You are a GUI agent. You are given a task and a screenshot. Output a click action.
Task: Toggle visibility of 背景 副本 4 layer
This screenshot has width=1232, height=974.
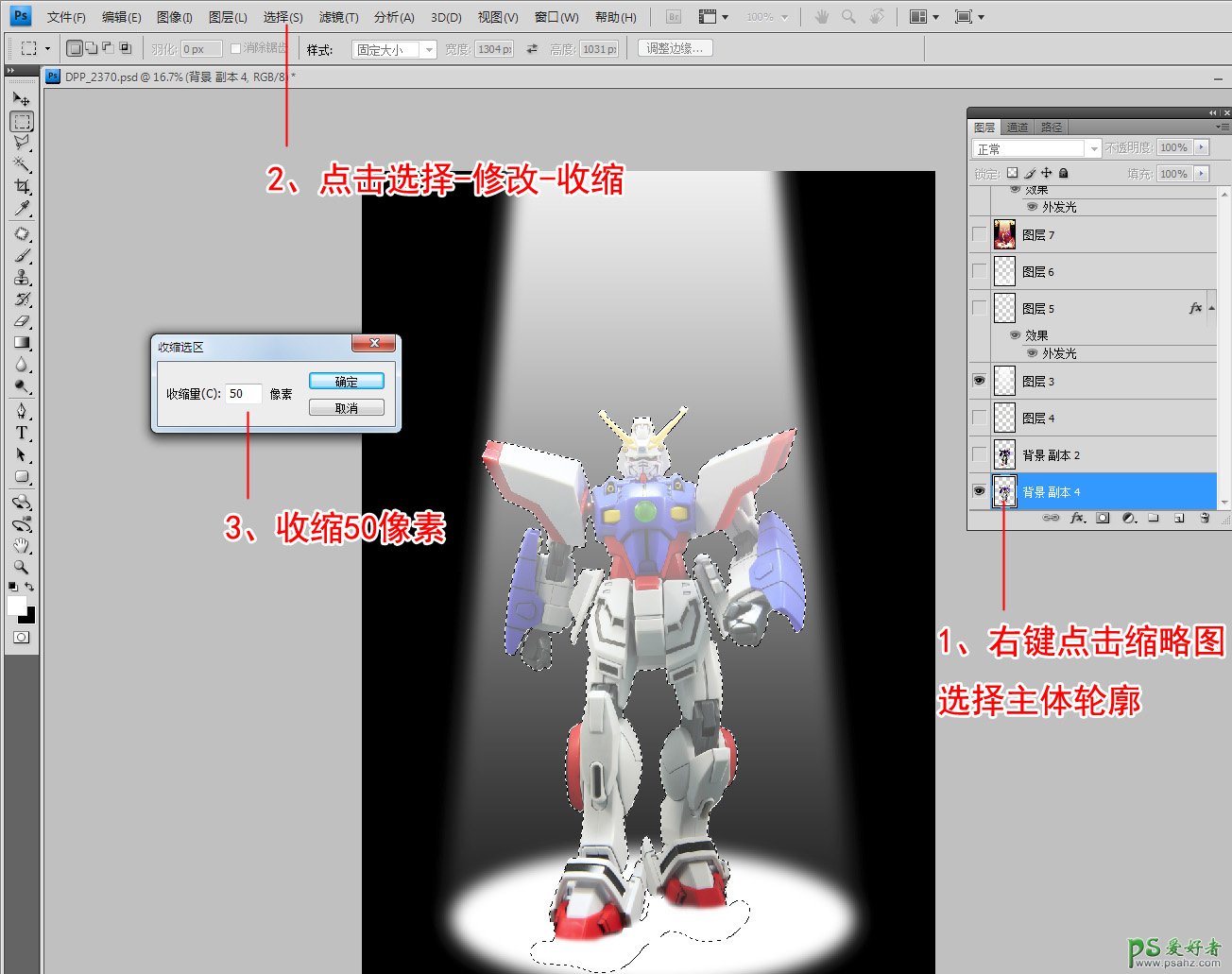[979, 491]
